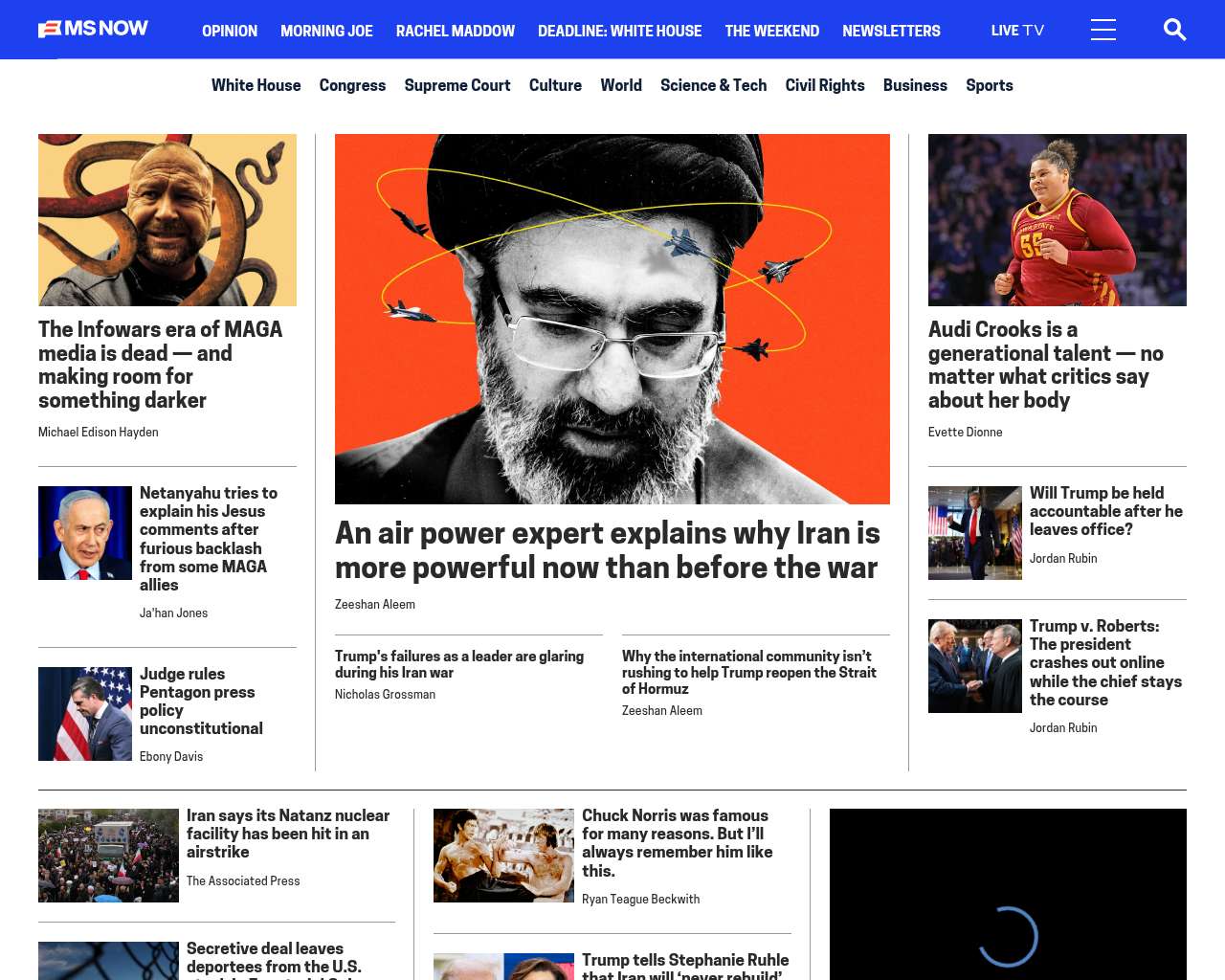This screenshot has width=1225, height=980.
Task: Click the loading video player
Action: (1008, 894)
